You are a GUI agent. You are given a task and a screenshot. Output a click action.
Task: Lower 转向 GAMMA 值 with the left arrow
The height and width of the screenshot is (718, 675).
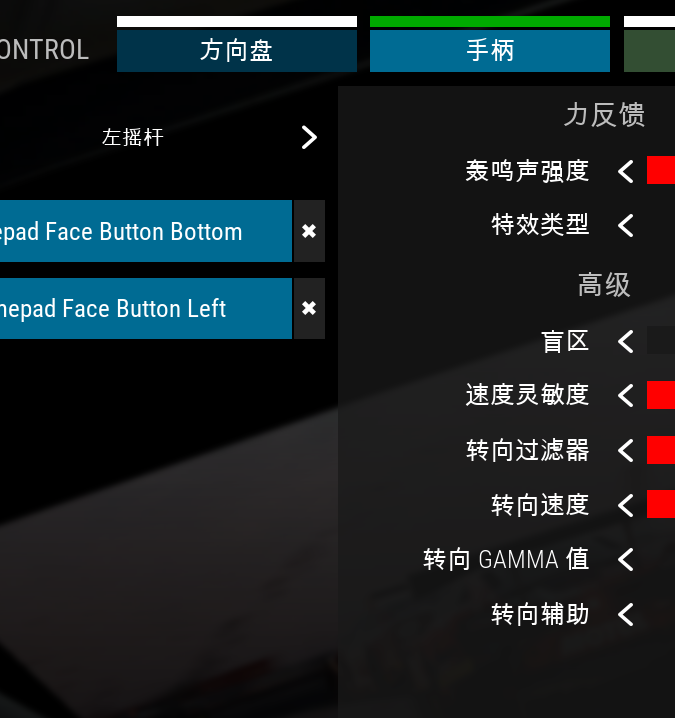626,560
